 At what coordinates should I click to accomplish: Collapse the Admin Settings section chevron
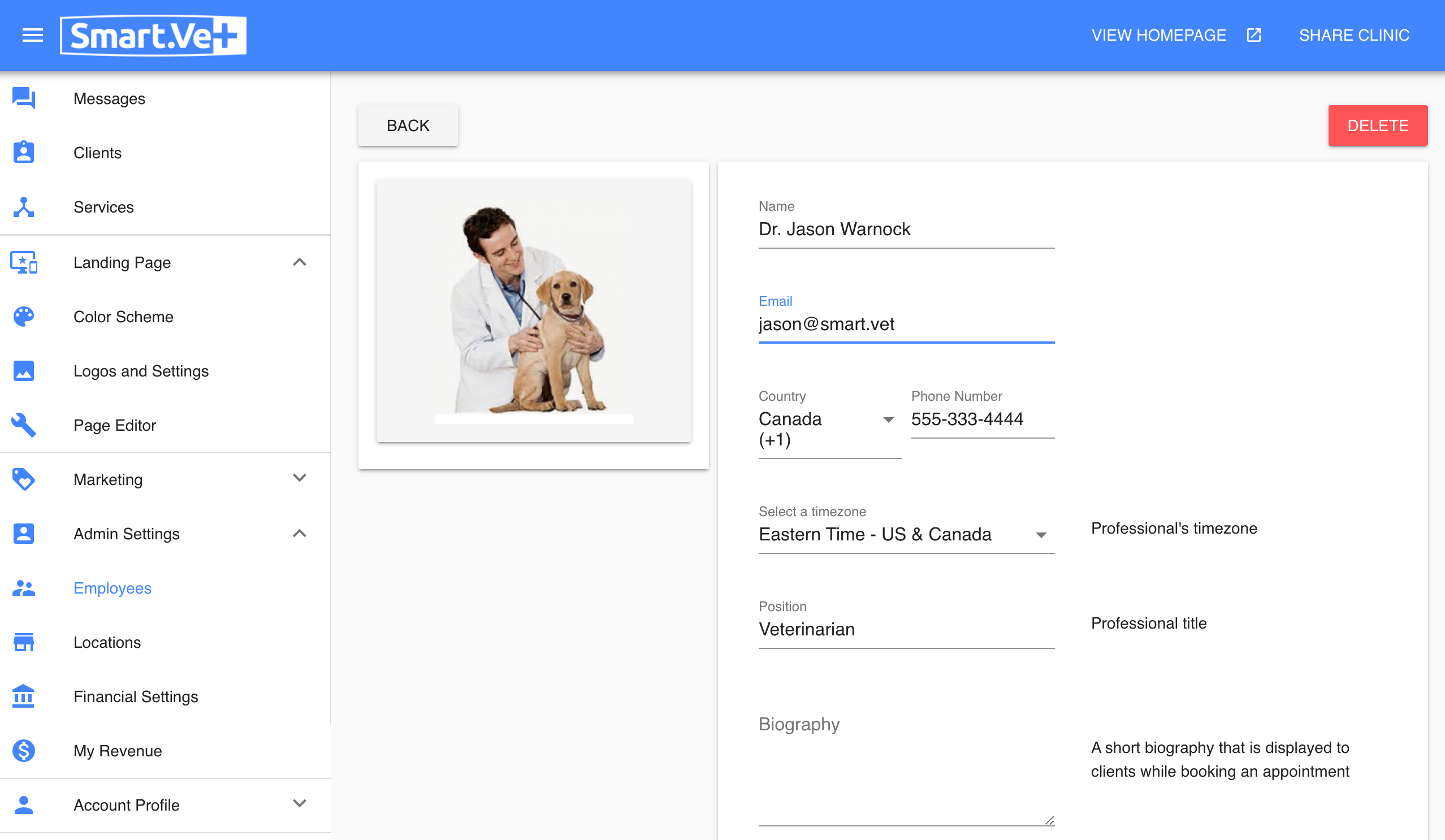(299, 534)
